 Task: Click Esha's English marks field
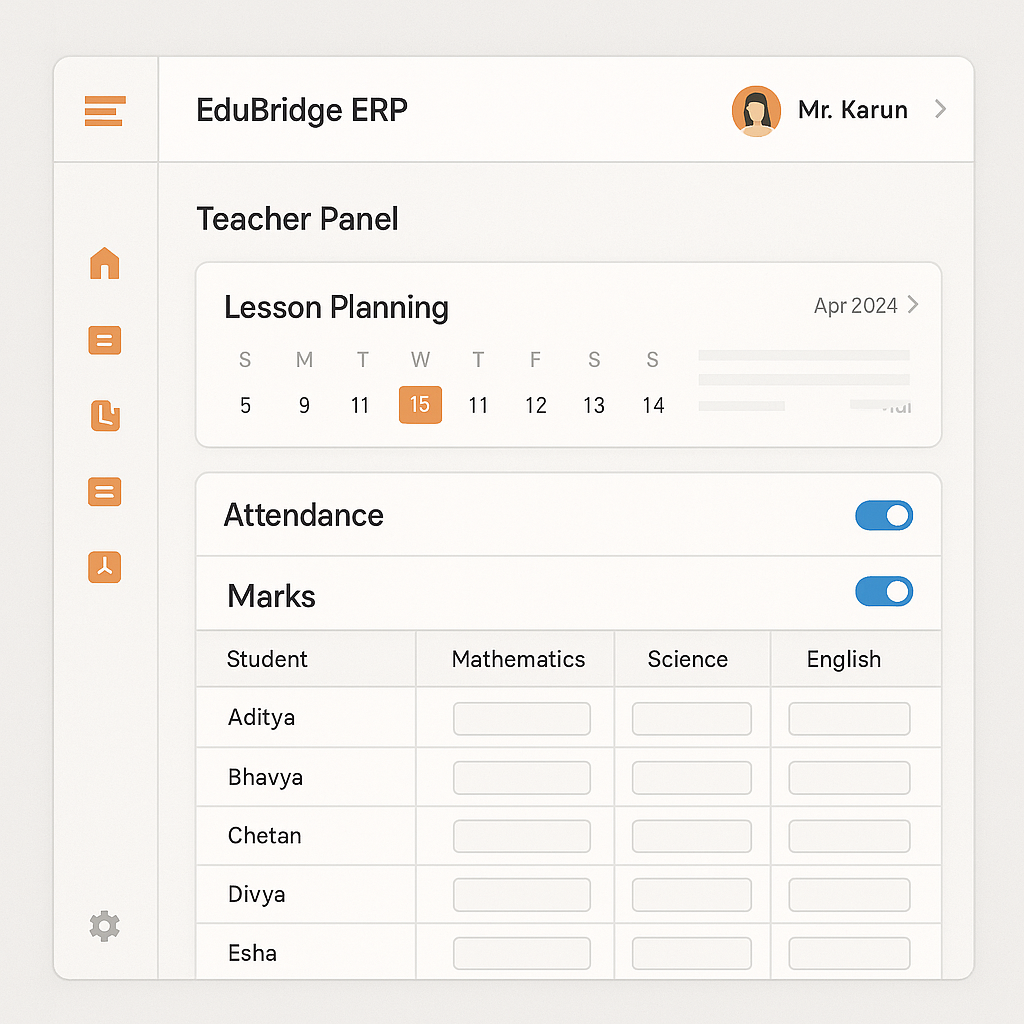coord(849,953)
